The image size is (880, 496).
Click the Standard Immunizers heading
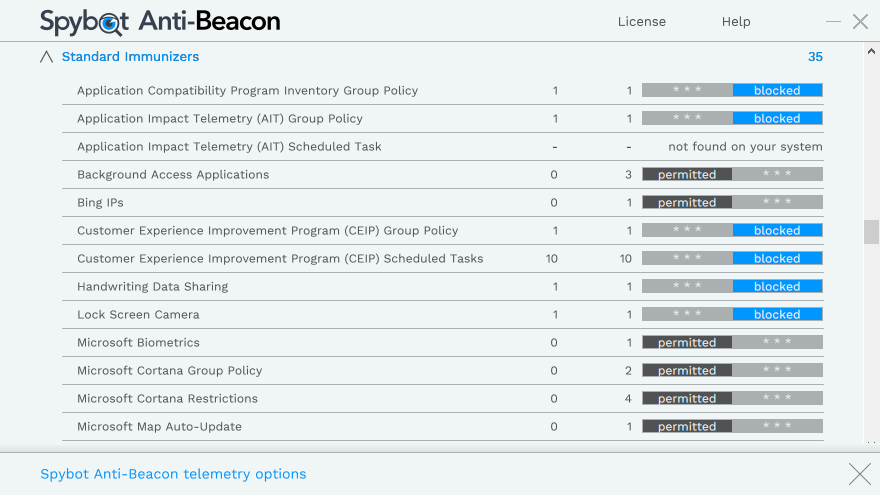(130, 57)
